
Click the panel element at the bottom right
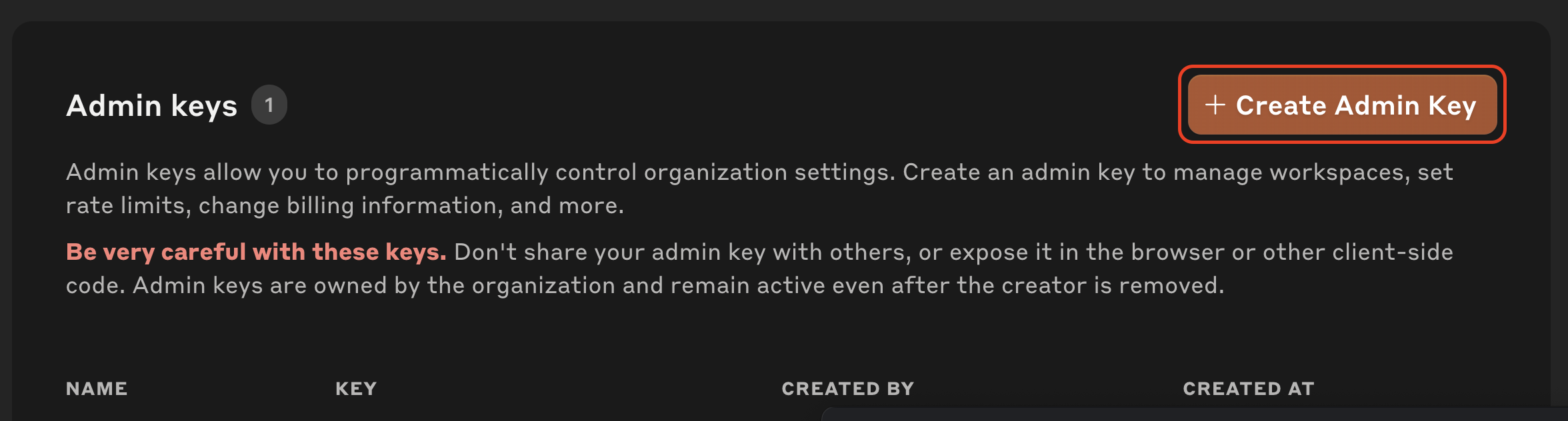click(1193, 416)
